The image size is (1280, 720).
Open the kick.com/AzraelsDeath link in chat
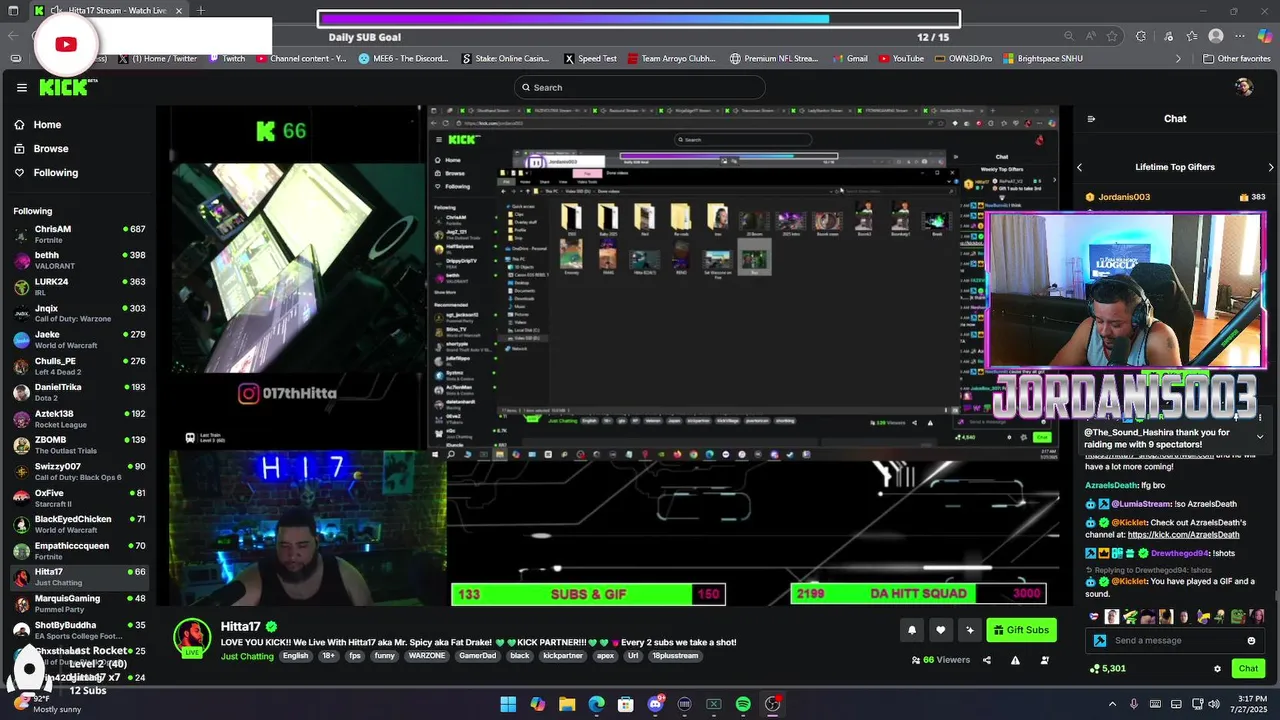tap(1183, 535)
